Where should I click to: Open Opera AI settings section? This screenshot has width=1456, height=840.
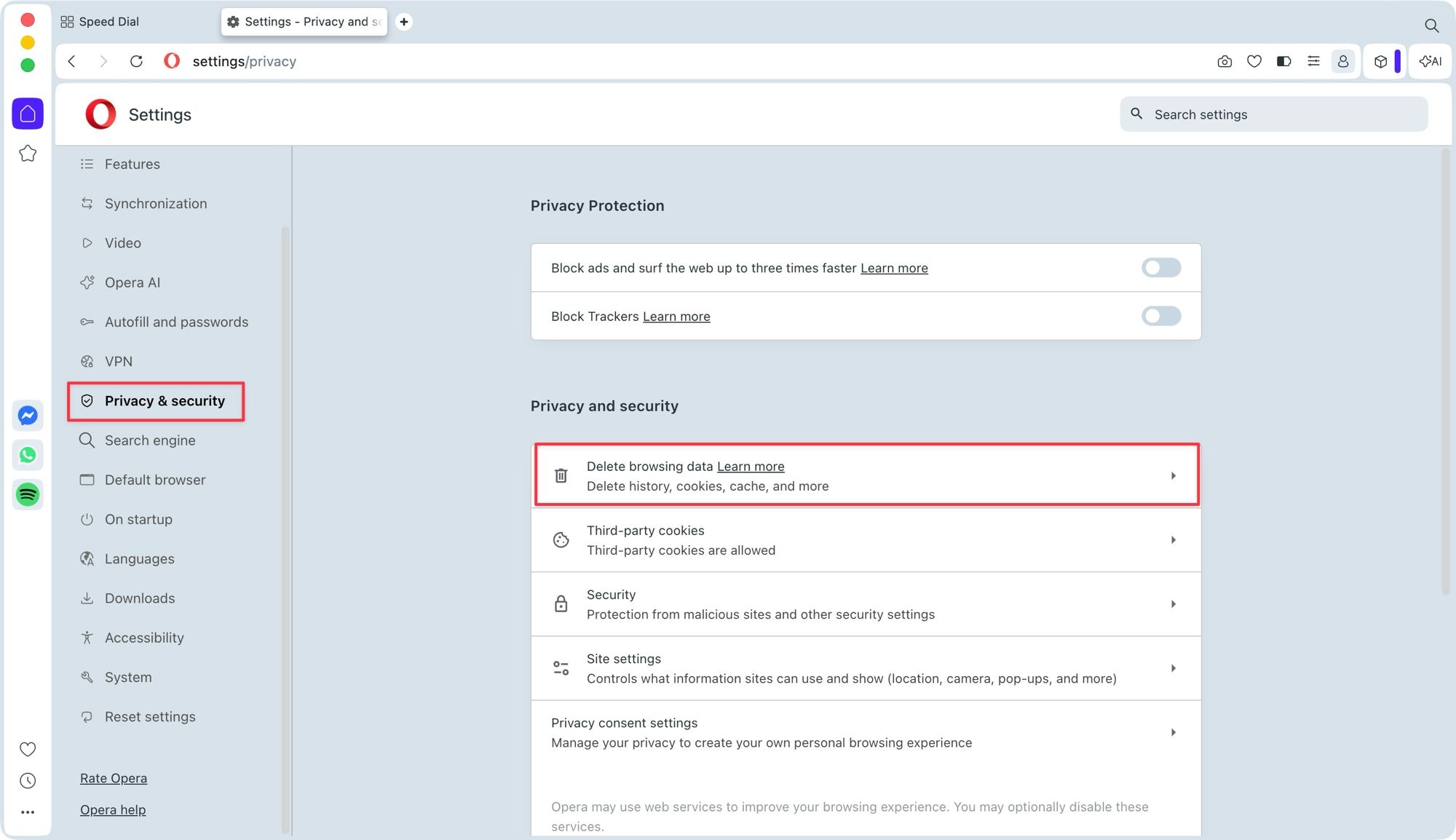[132, 282]
